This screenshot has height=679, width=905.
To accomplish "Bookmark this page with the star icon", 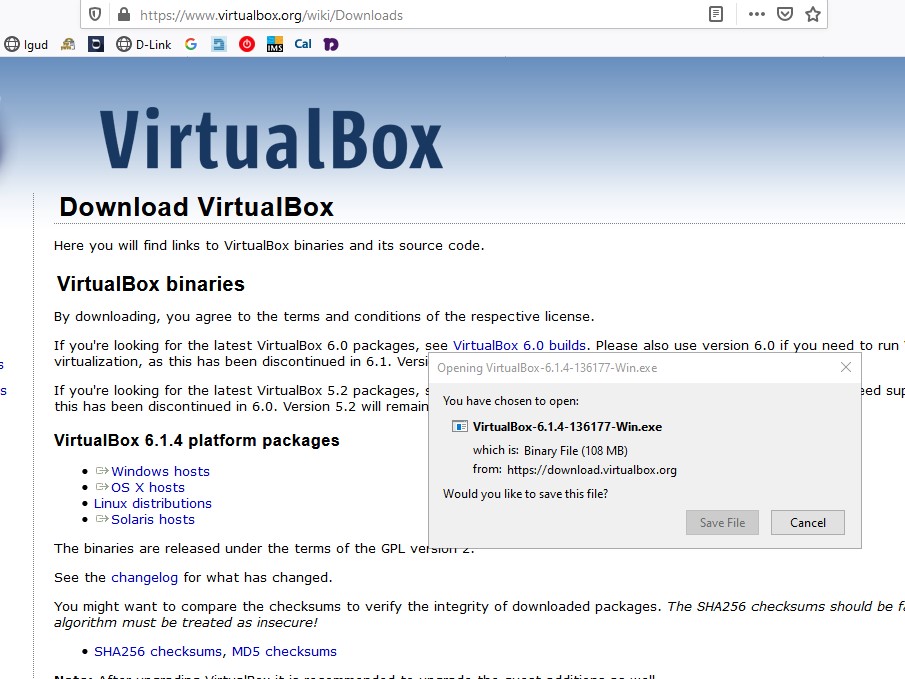I will click(813, 14).
